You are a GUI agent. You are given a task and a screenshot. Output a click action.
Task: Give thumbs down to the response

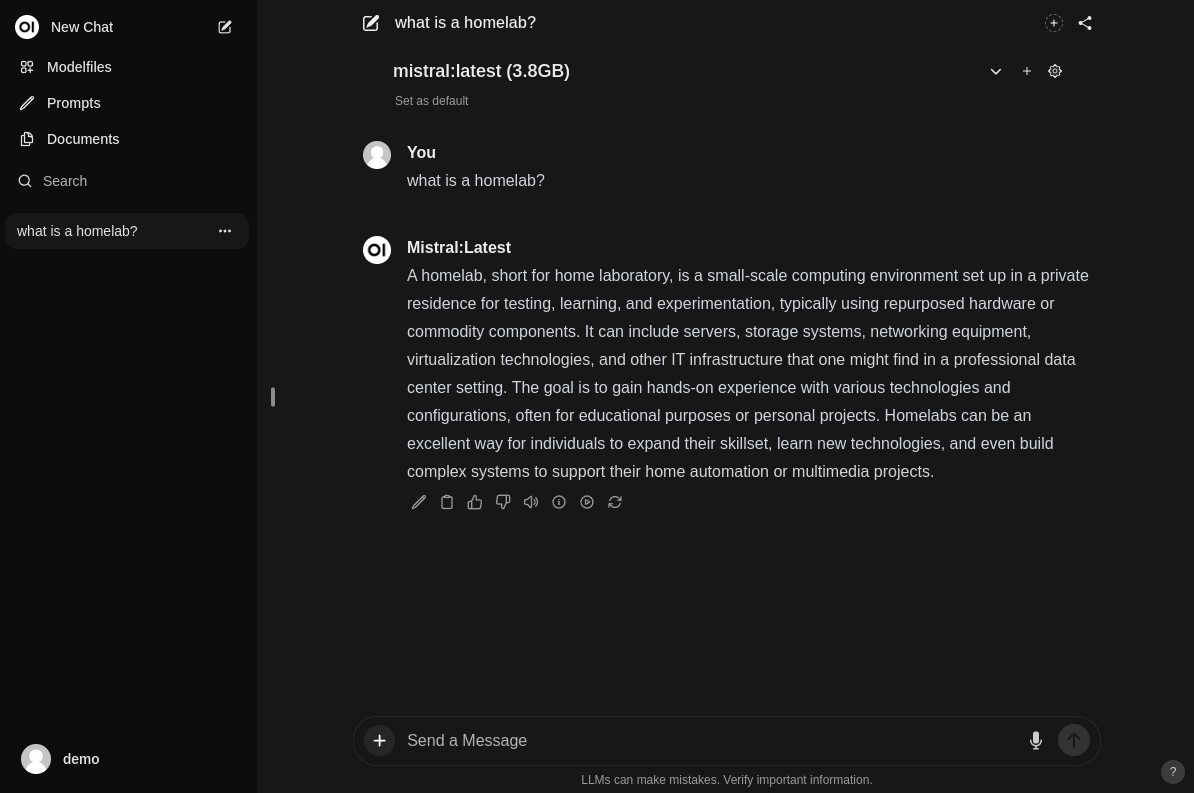coord(503,502)
